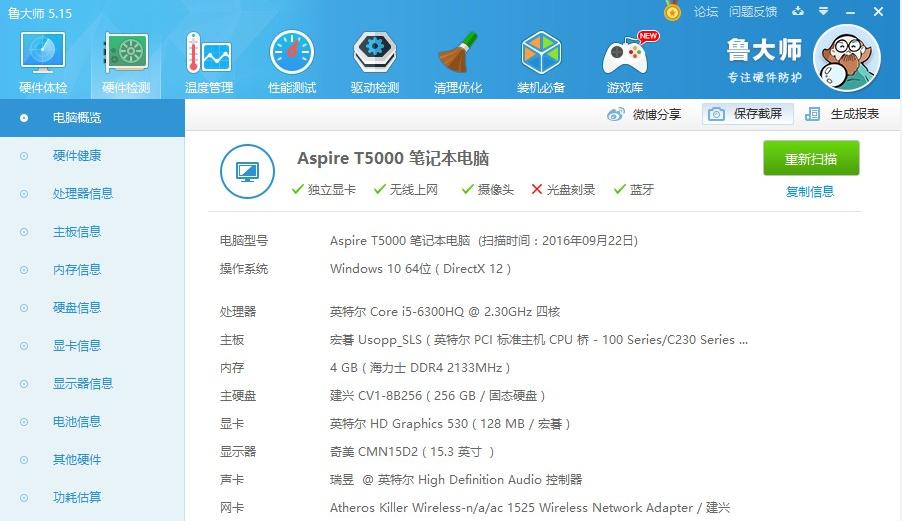
Task: Click the green 重新扫描 rescan button
Action: (x=811, y=158)
